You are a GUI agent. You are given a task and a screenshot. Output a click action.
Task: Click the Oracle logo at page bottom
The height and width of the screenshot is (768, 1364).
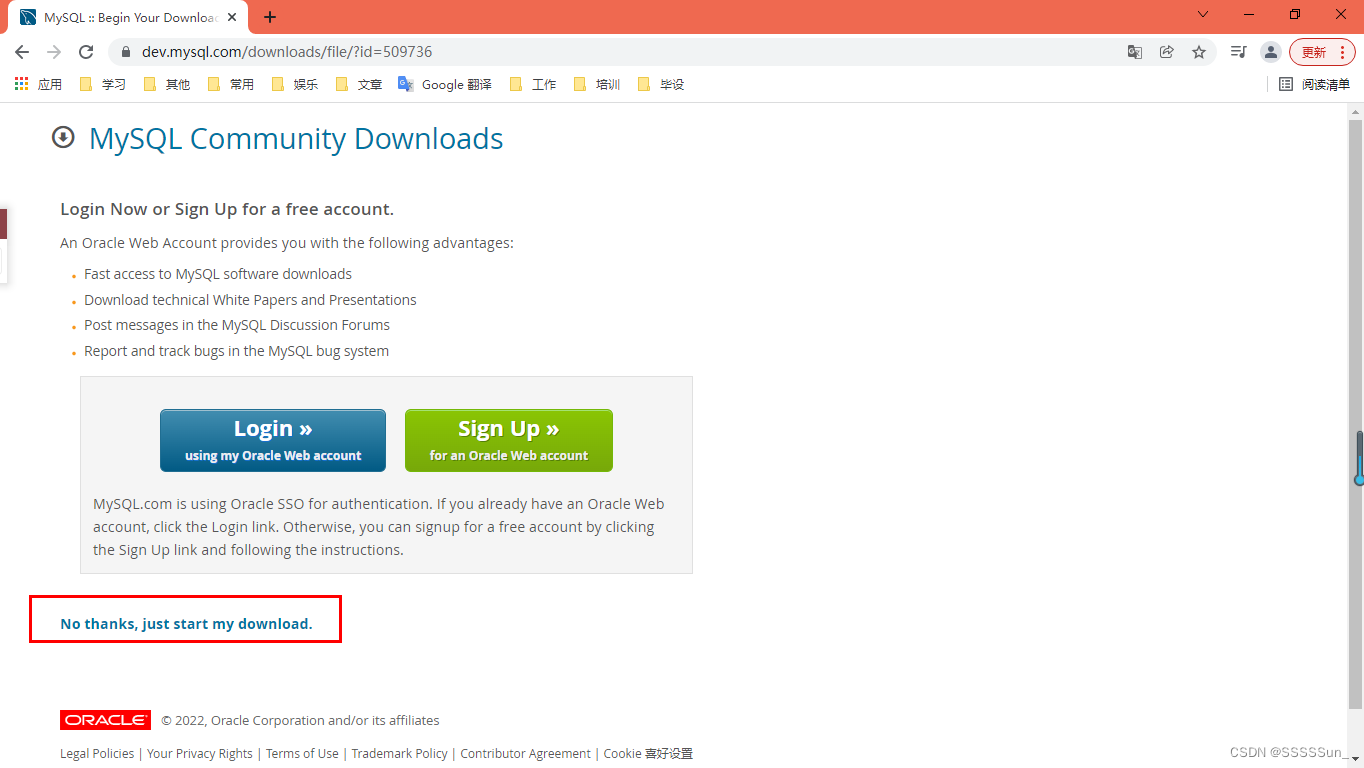[x=104, y=719]
